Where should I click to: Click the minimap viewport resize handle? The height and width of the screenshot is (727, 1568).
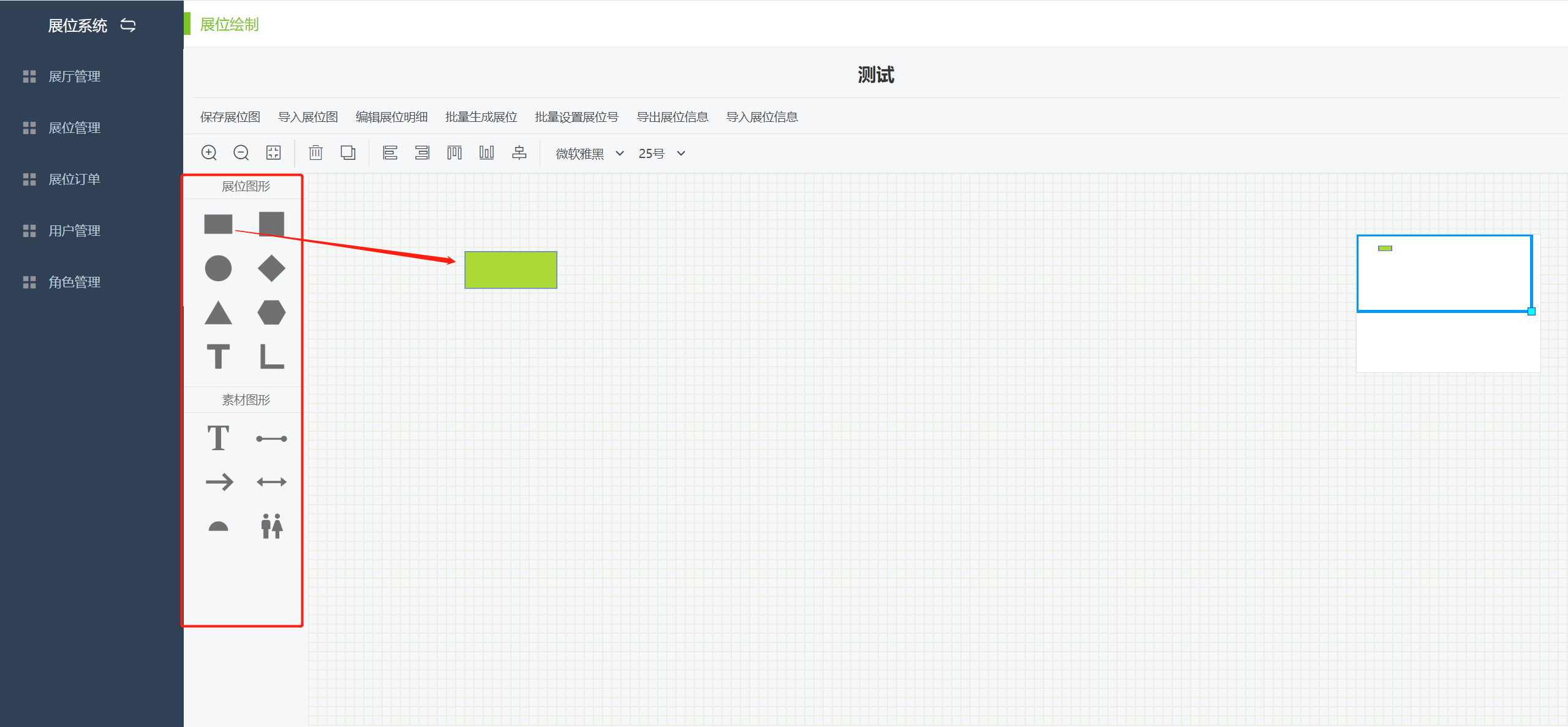(1531, 312)
